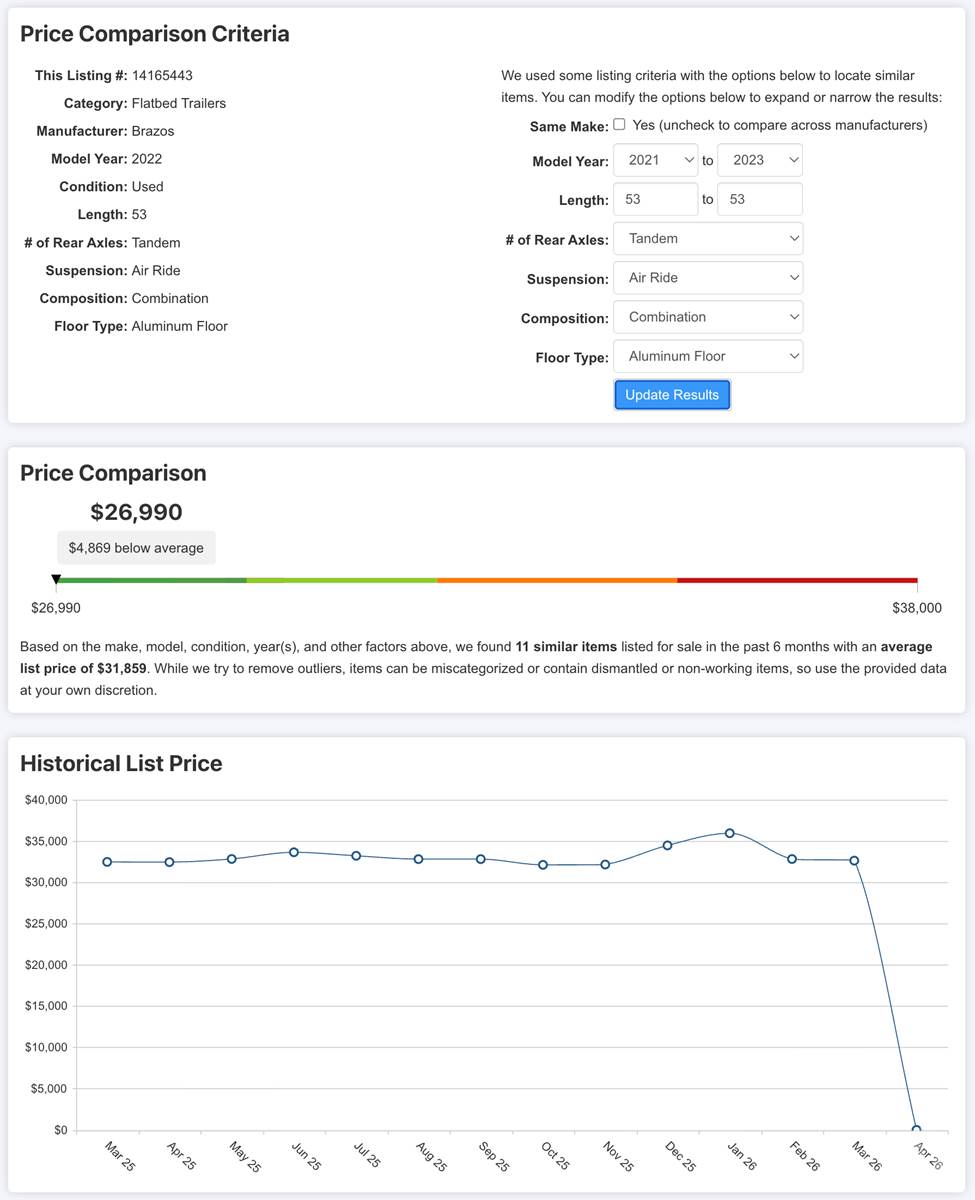Open the minimum Model Year 2021 dropdown
975x1200 pixels.
click(x=655, y=161)
